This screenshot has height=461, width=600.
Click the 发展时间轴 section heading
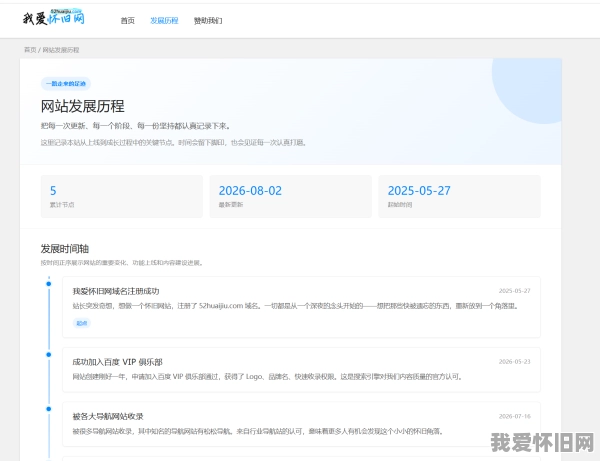(65, 249)
